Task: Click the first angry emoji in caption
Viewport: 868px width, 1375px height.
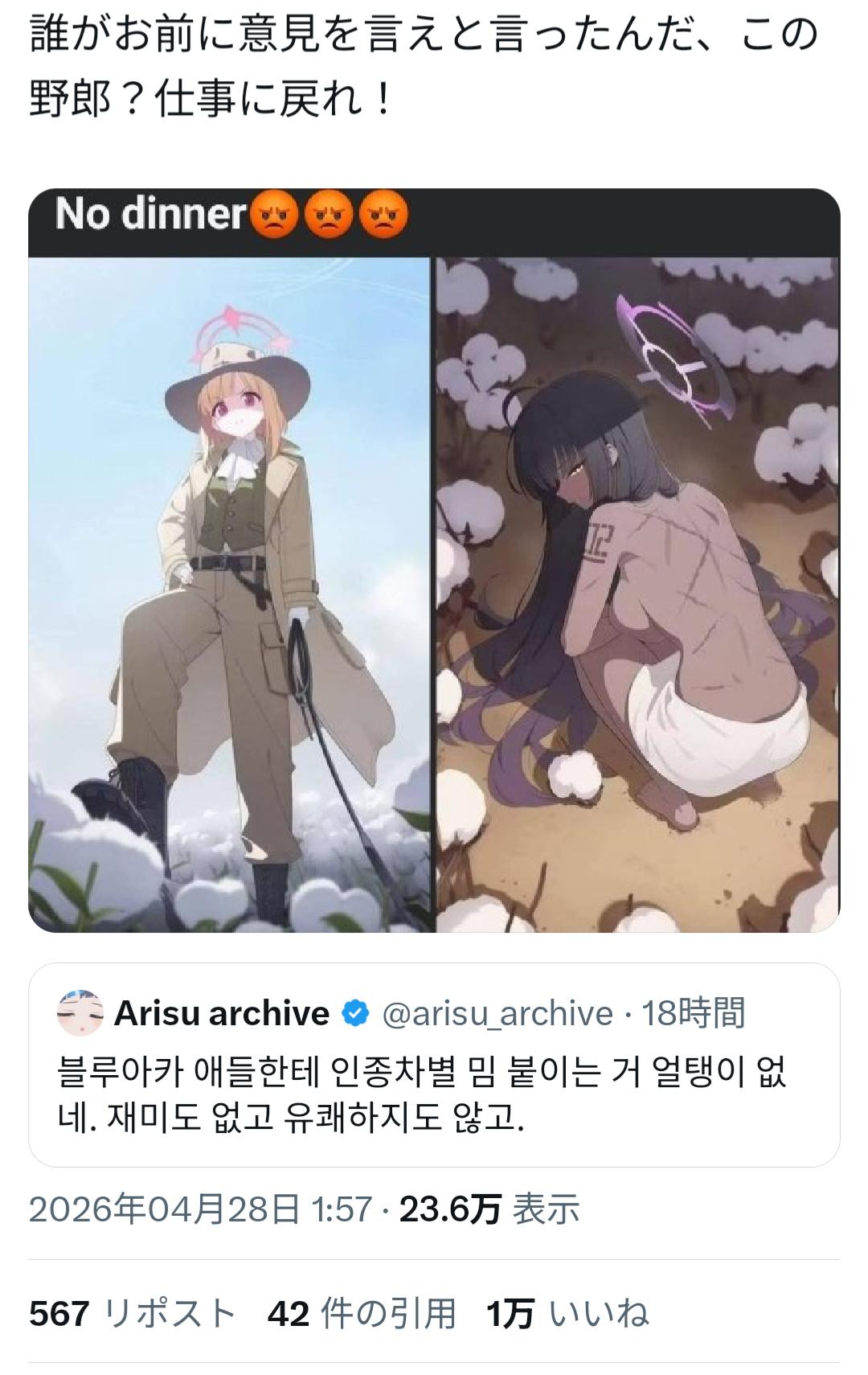Action: (276, 215)
